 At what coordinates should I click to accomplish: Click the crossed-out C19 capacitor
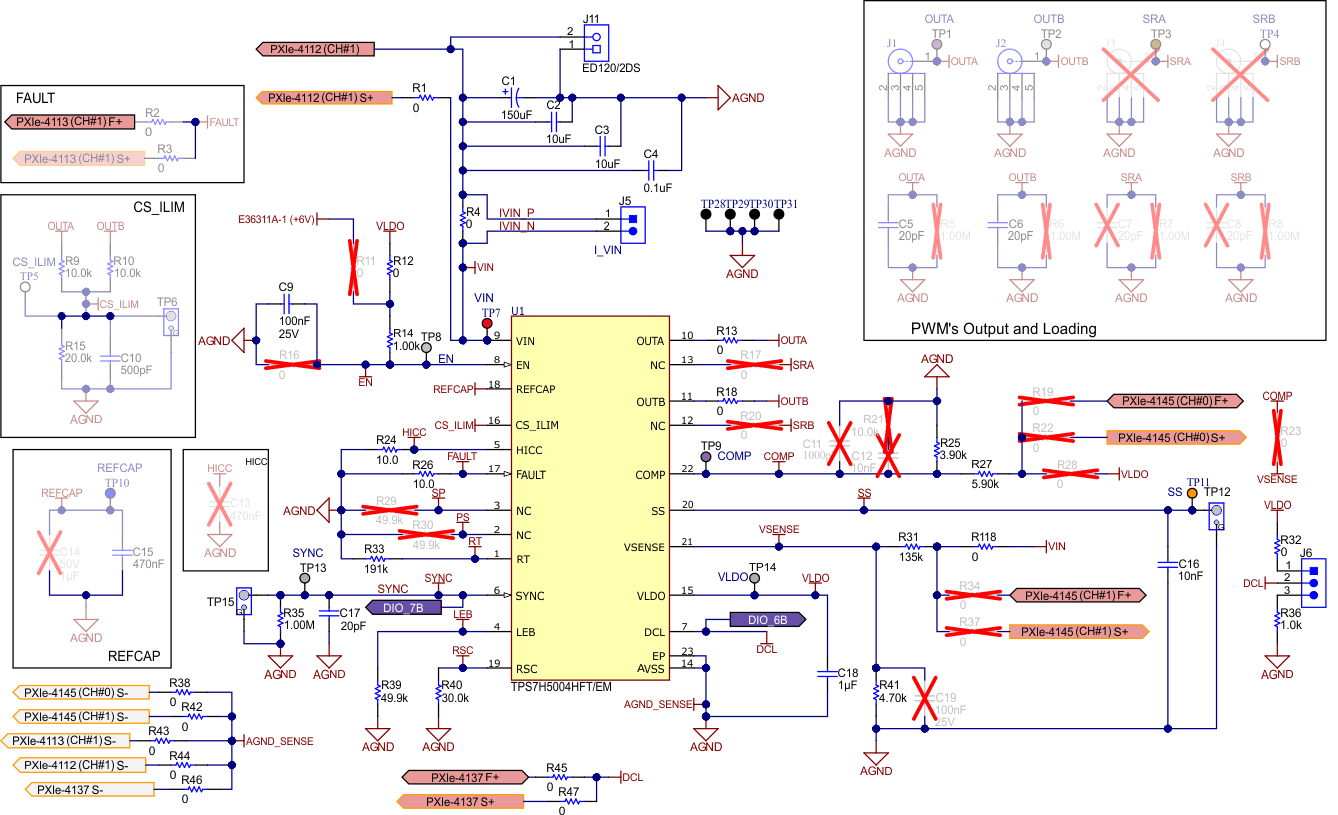[927, 697]
